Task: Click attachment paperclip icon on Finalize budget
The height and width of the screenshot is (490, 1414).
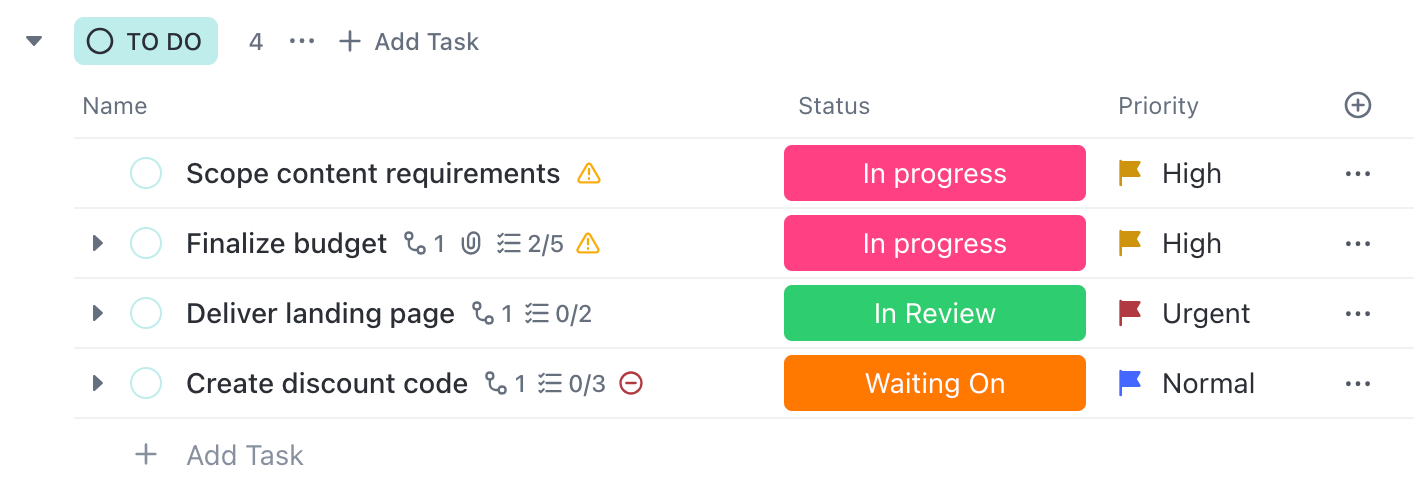Action: coord(471,243)
